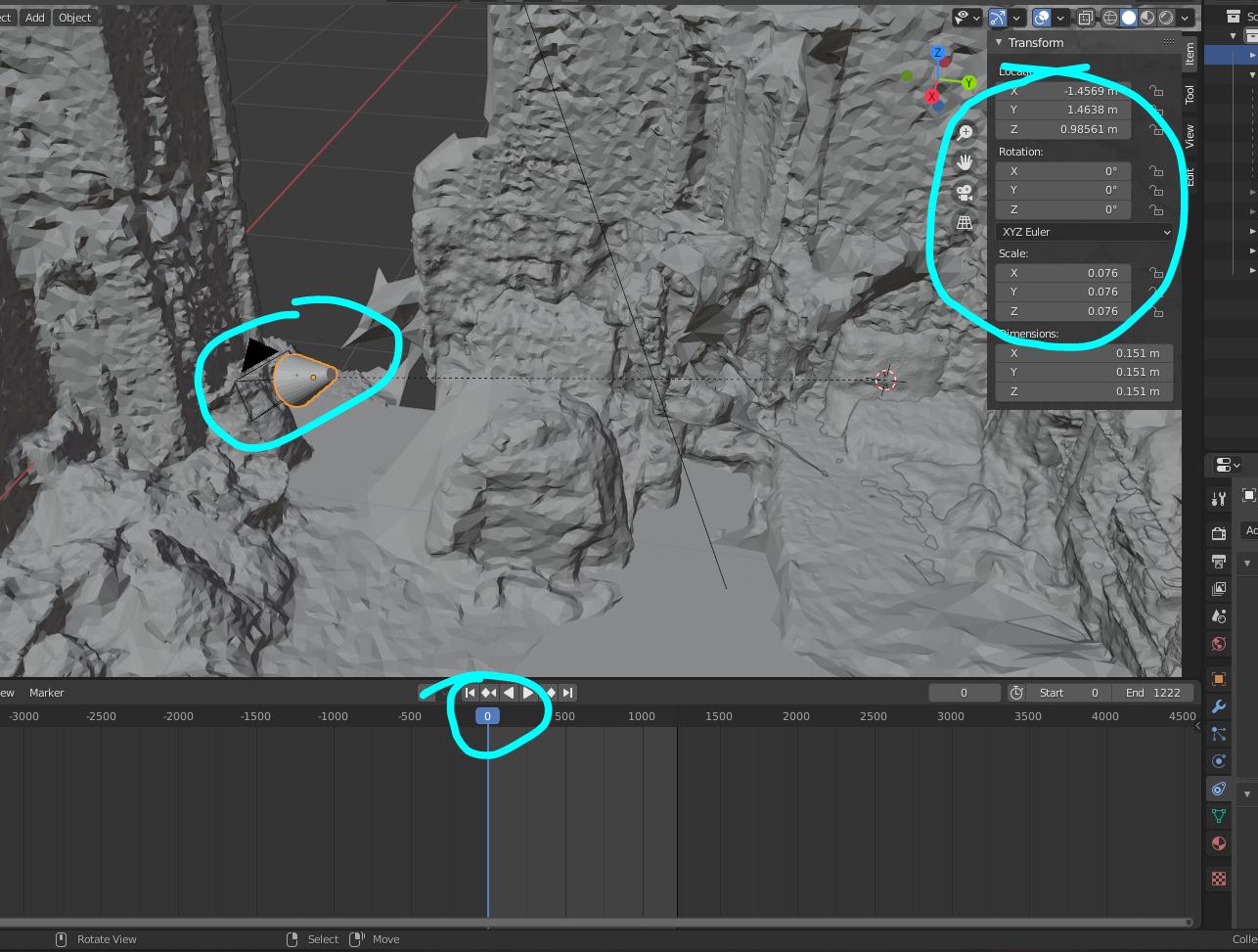Toggle X-ray mode in viewport header

pyautogui.click(x=1086, y=18)
